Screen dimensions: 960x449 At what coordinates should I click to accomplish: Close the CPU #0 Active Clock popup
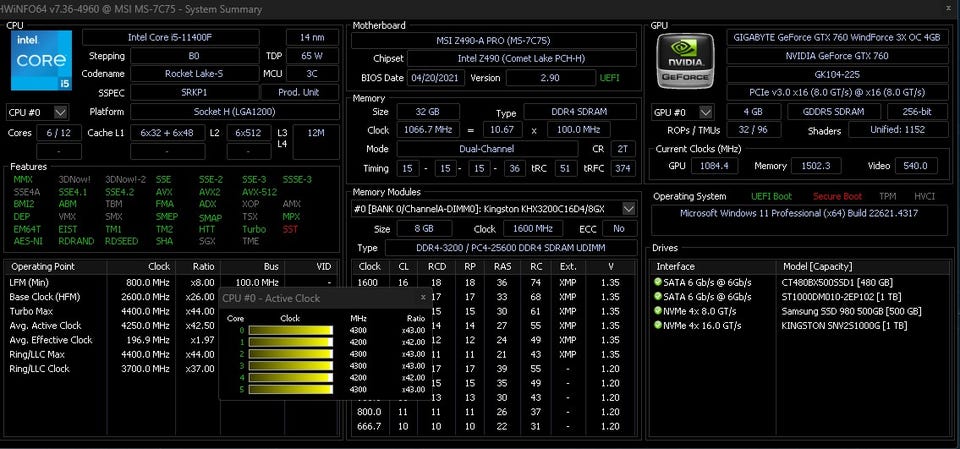click(x=422, y=297)
